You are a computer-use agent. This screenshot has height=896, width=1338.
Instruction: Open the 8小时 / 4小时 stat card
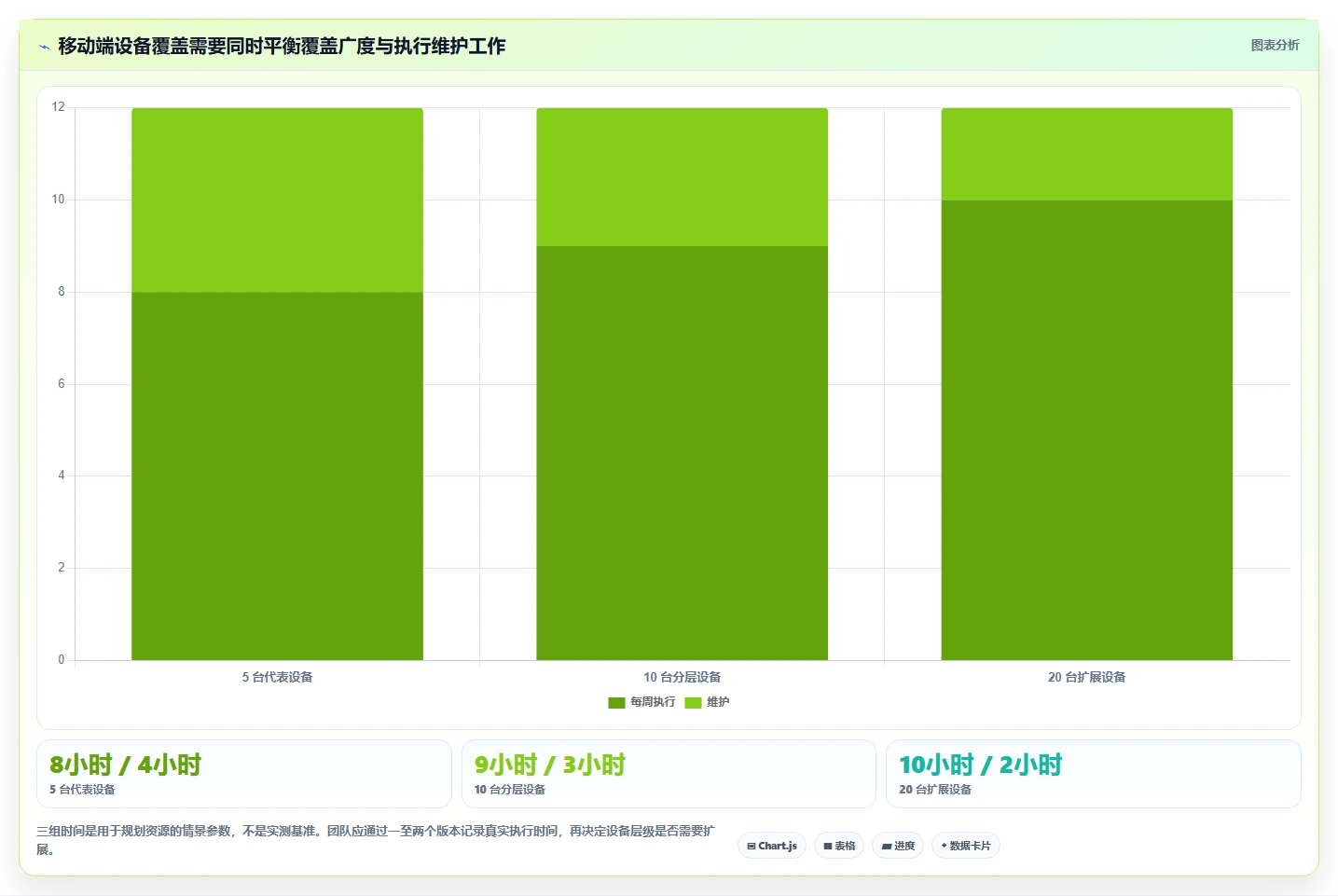(x=244, y=774)
